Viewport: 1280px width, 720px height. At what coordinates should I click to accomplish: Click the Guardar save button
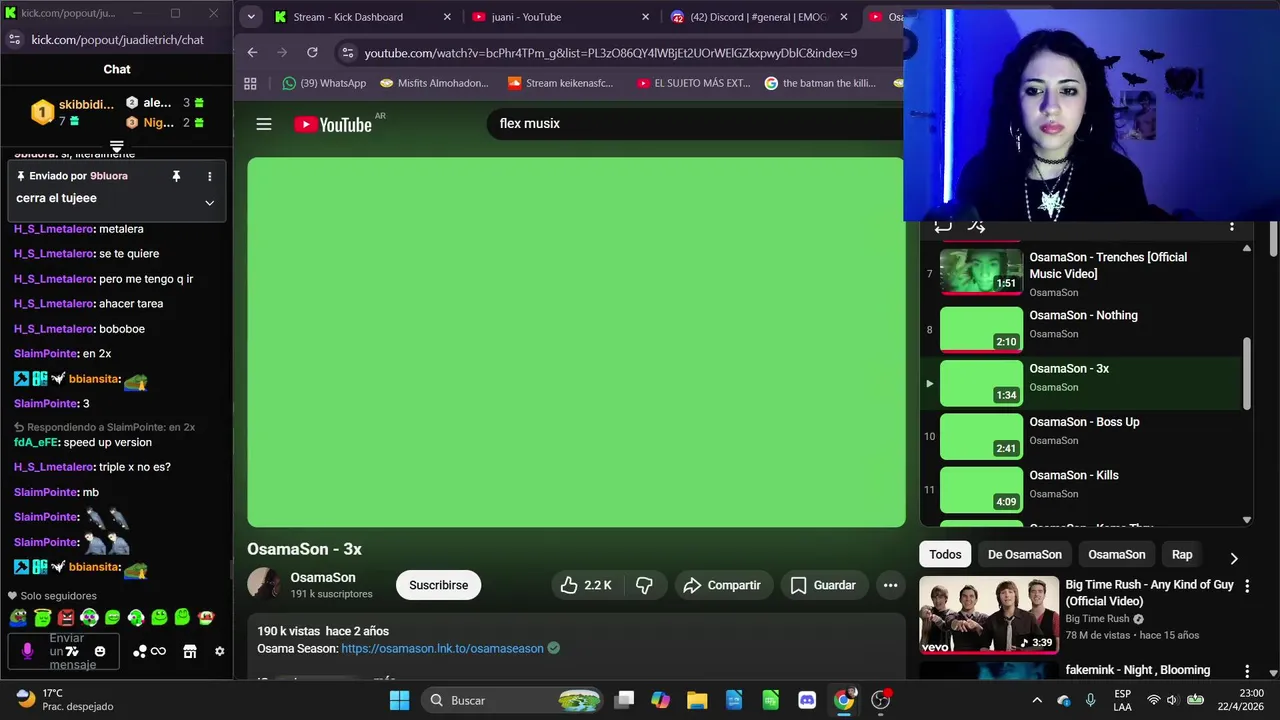[823, 585]
